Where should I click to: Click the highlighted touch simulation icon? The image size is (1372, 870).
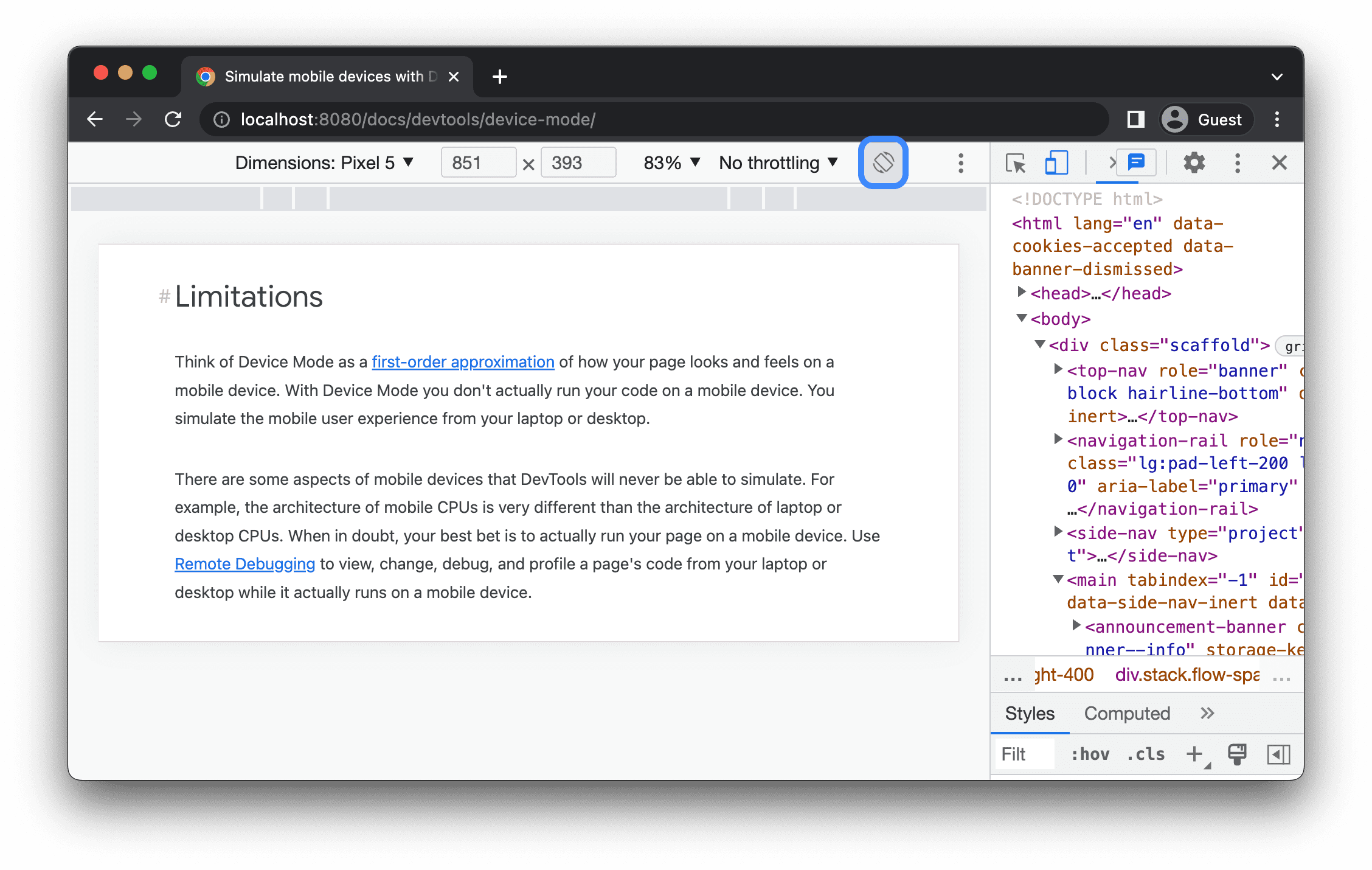pos(883,163)
